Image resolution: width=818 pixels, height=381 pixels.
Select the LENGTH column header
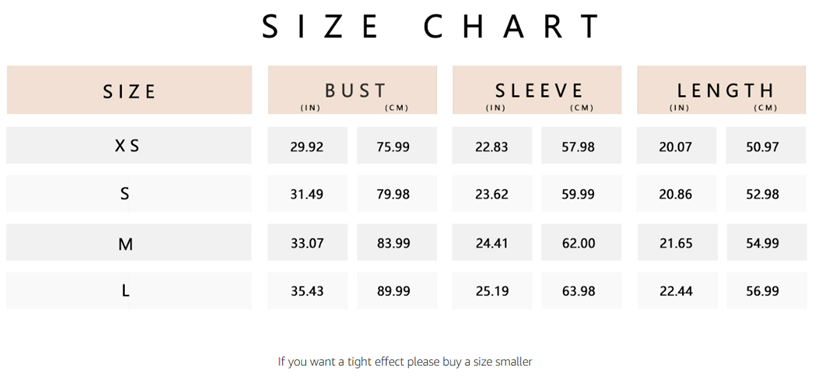point(721,90)
